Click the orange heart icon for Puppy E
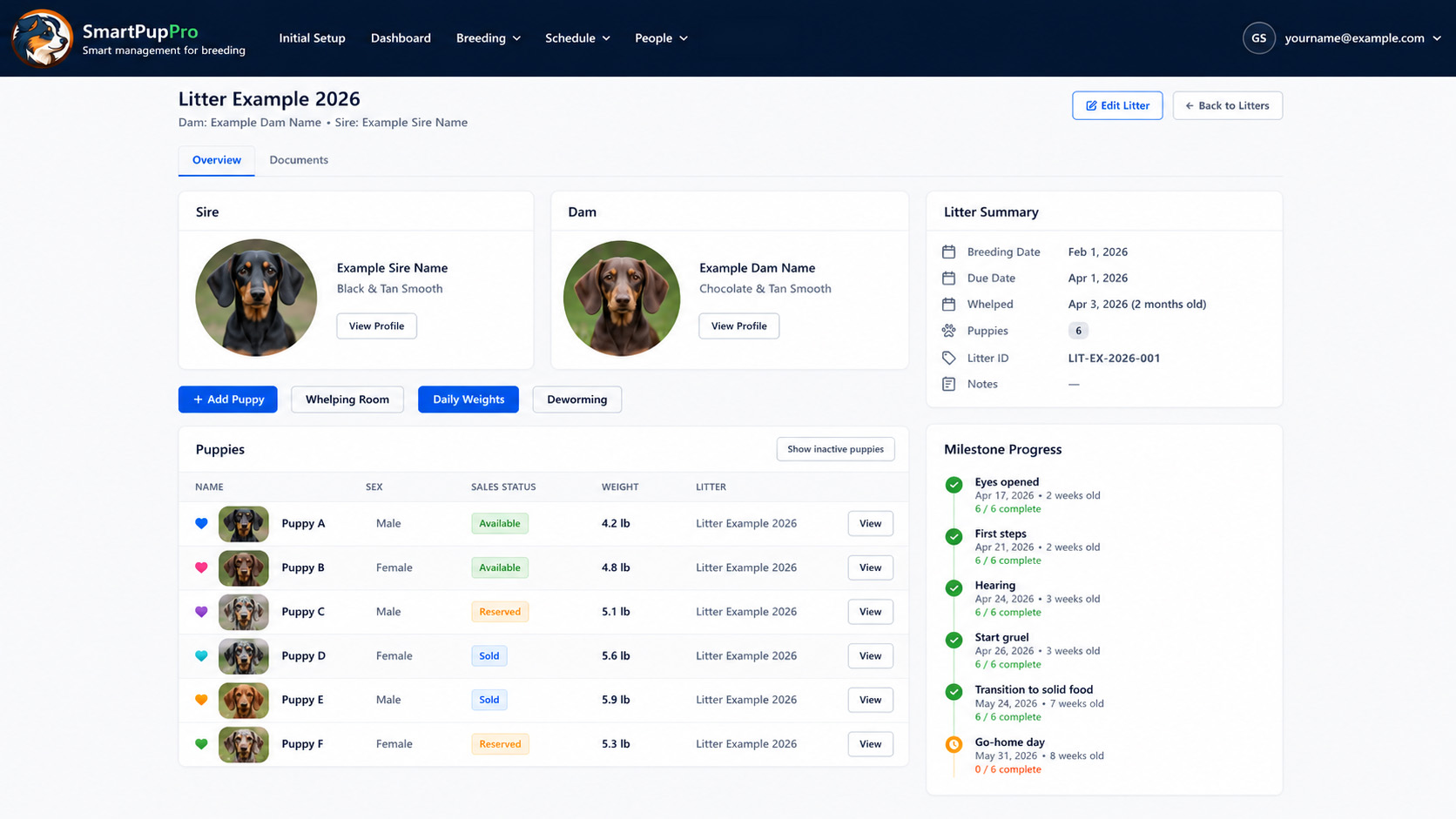 tap(201, 700)
